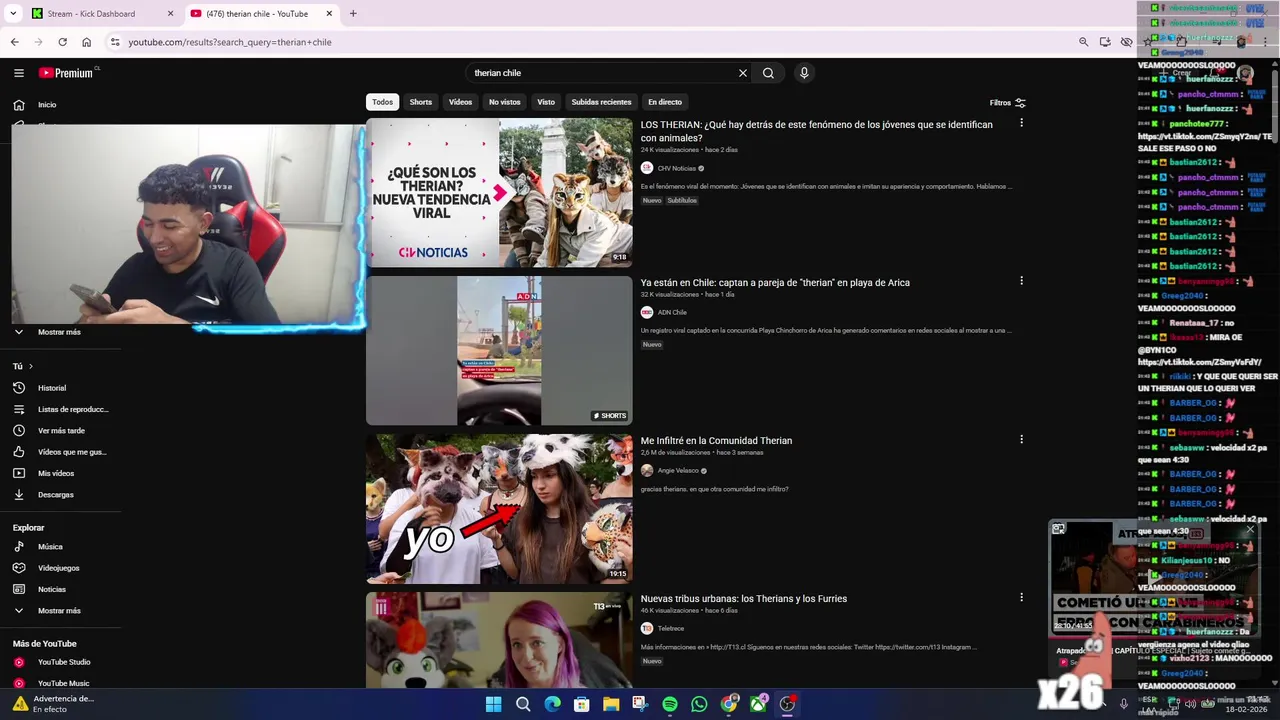Select the En directo filter chip
Screen dimensions: 1280x720
tap(665, 102)
